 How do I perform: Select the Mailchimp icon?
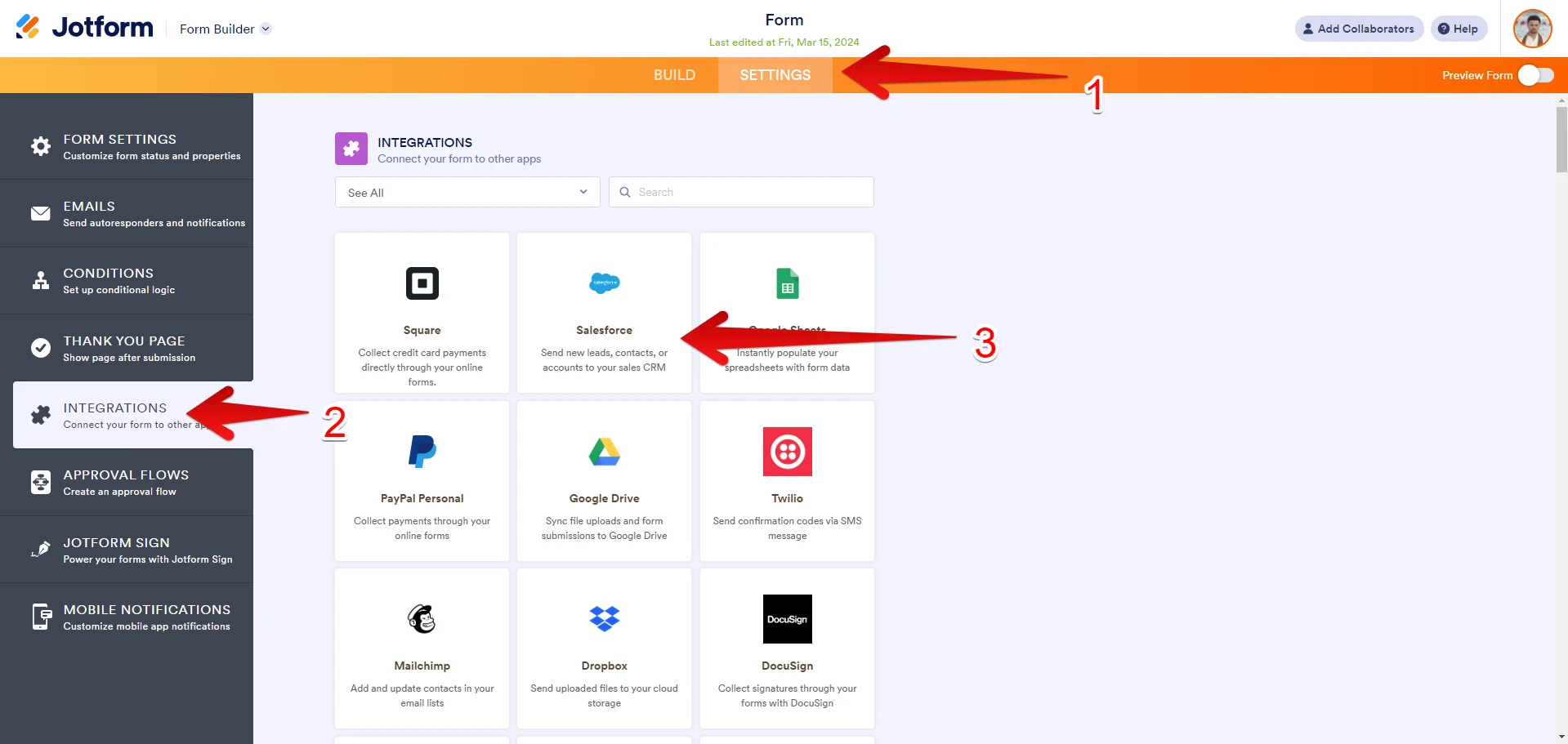pyautogui.click(x=422, y=619)
